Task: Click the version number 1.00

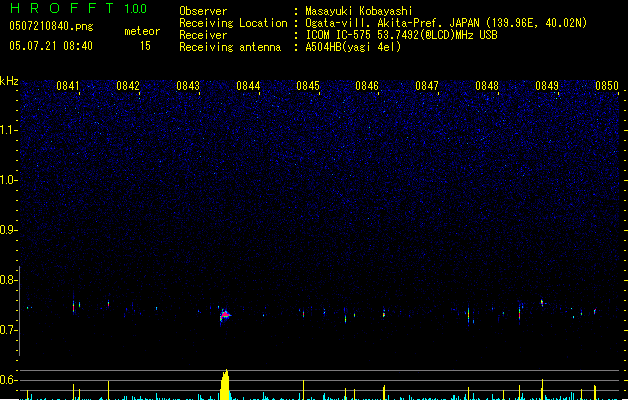Action: point(135,9)
